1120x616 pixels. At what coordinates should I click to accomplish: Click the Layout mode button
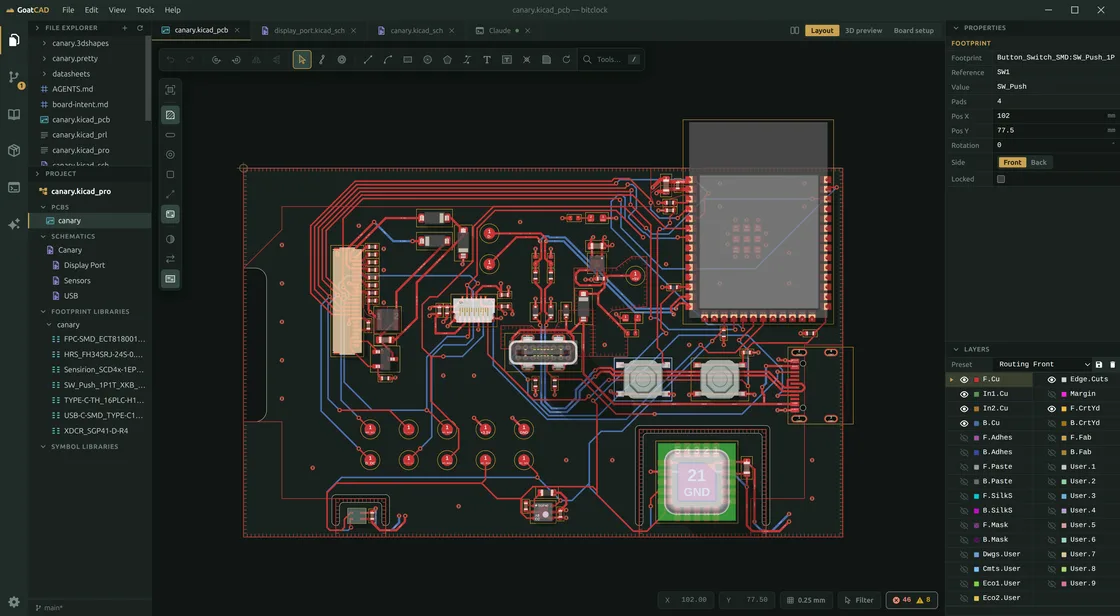[821, 31]
